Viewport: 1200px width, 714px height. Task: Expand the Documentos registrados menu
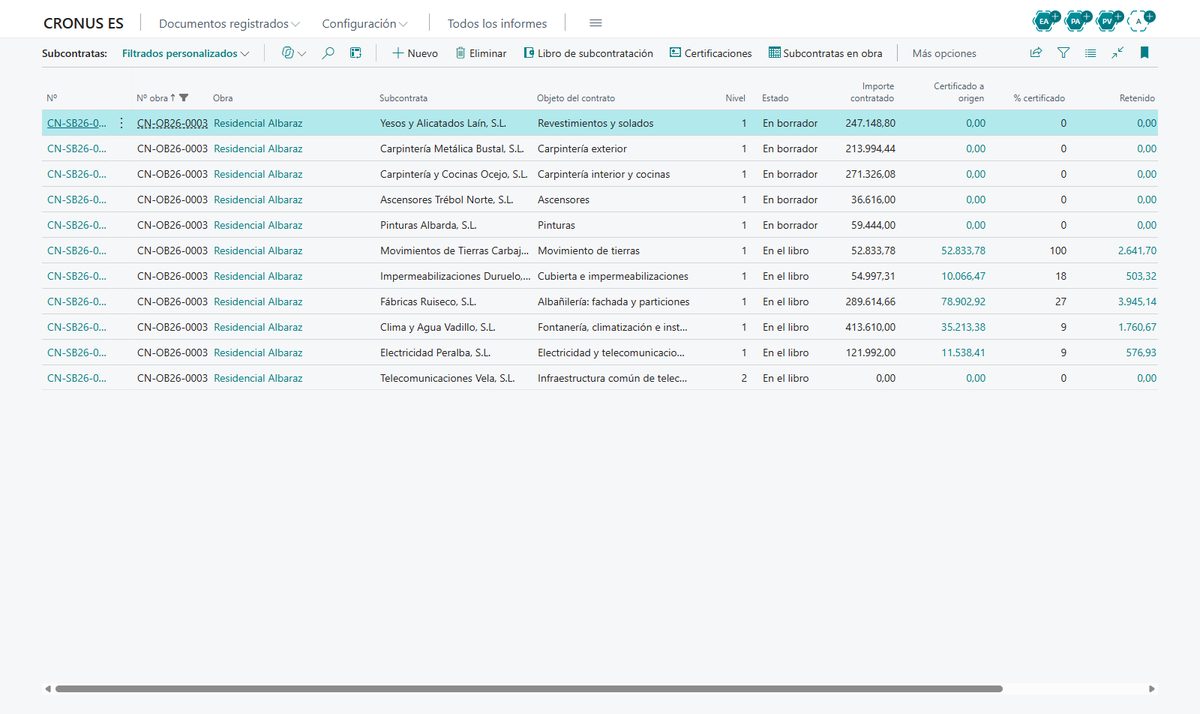(x=229, y=23)
